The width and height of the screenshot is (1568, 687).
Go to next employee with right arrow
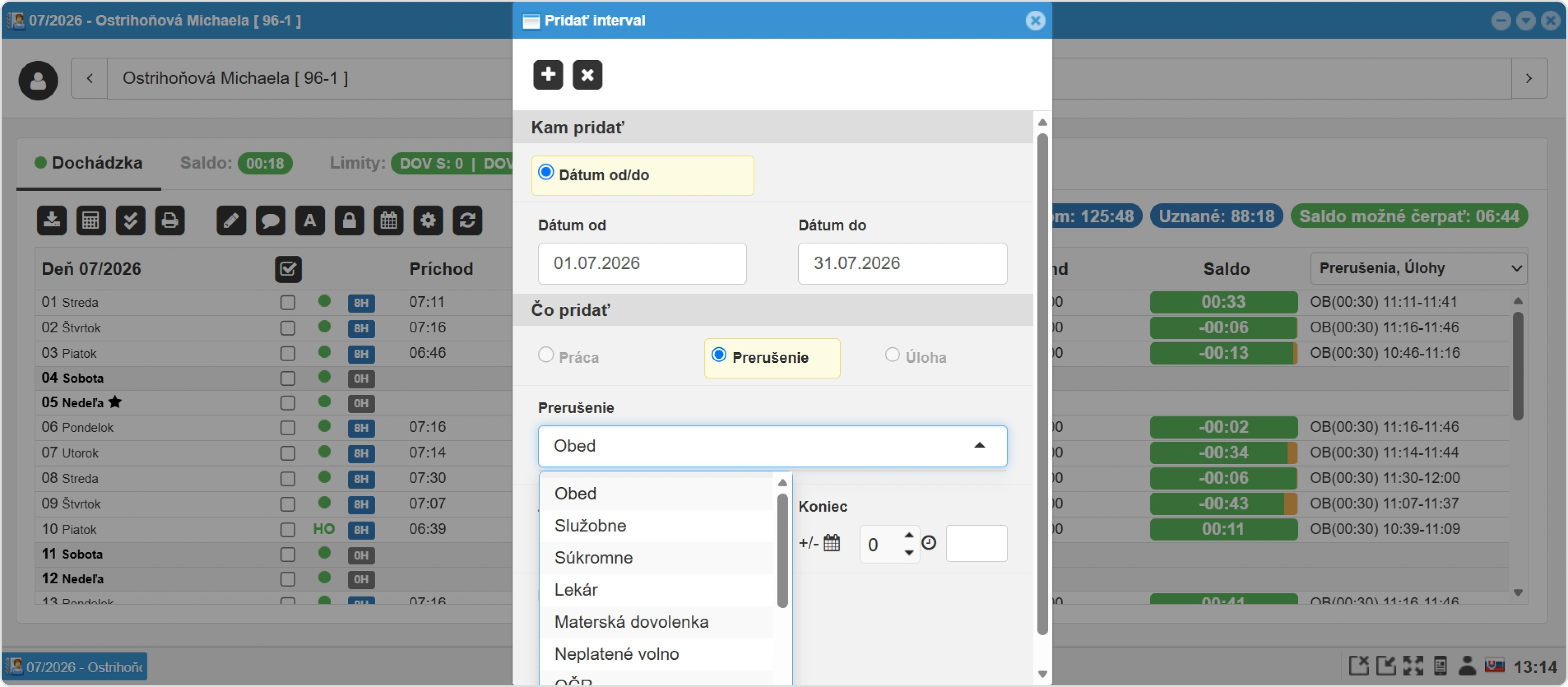click(1528, 79)
